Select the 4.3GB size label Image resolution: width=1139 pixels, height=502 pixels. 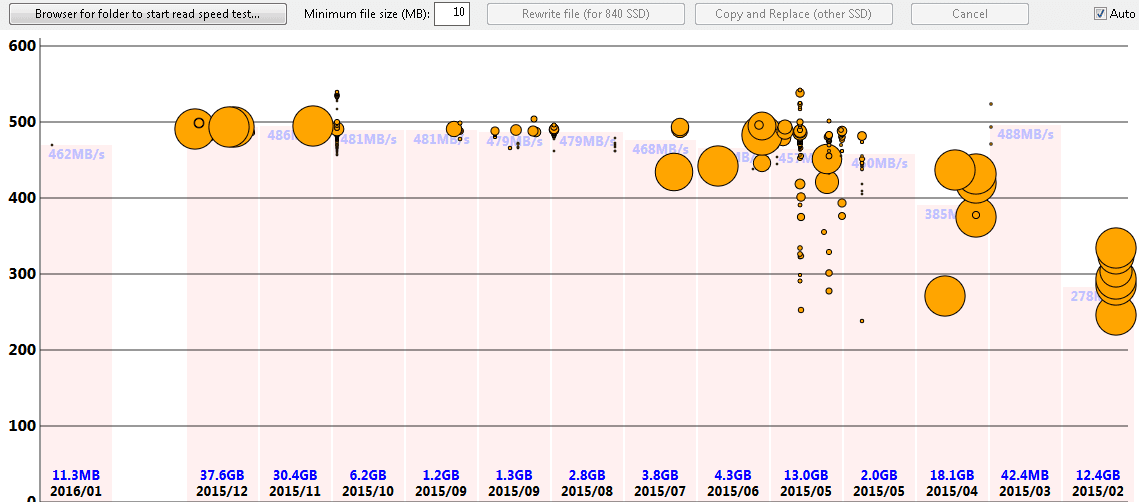pyautogui.click(x=732, y=476)
